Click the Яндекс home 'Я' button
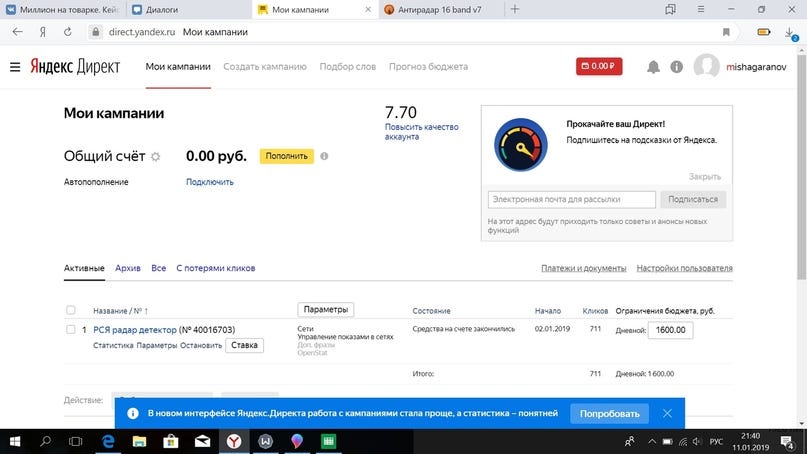The width and height of the screenshot is (807, 454). (43, 32)
